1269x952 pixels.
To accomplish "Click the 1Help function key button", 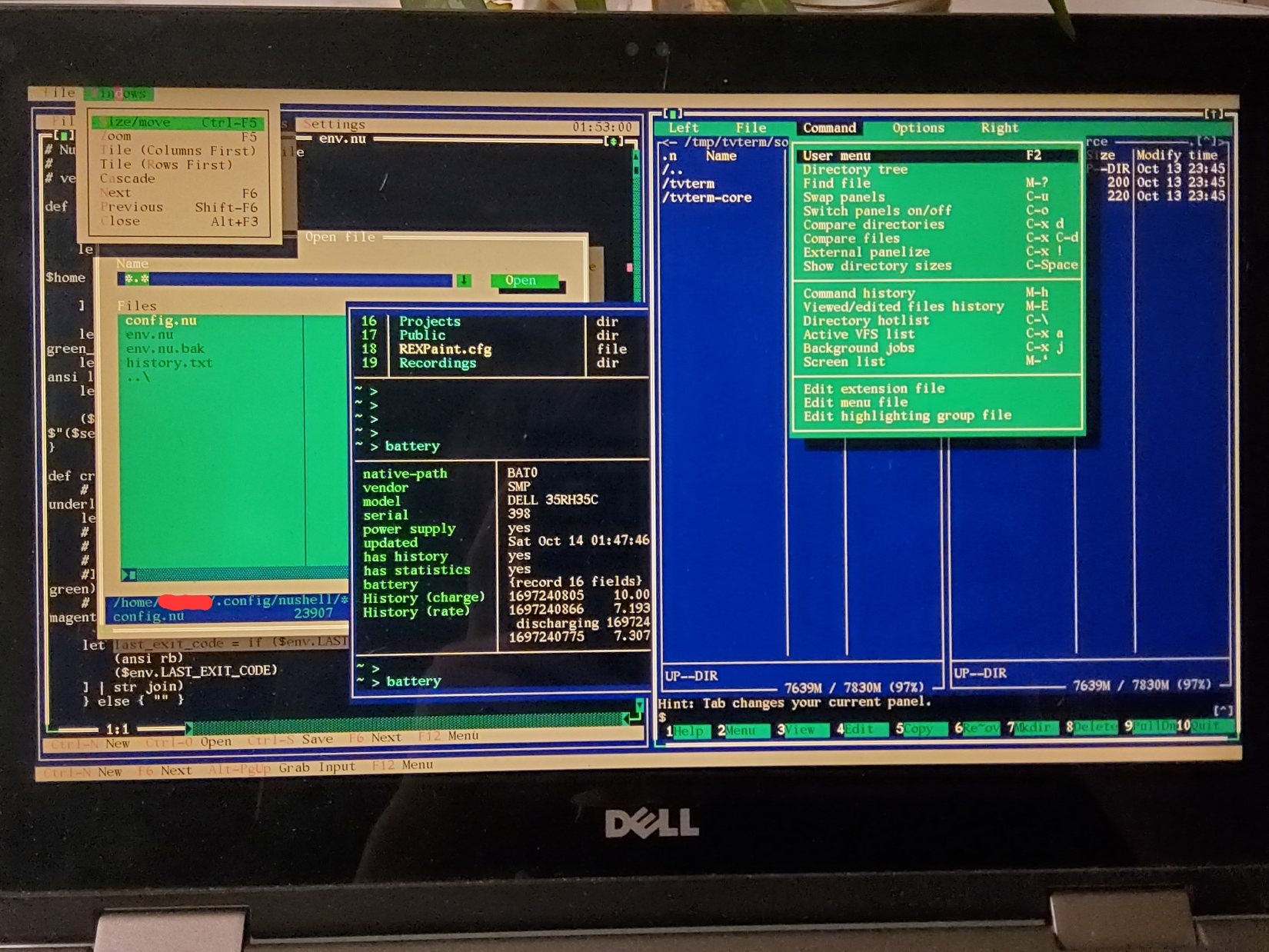I will [x=684, y=731].
